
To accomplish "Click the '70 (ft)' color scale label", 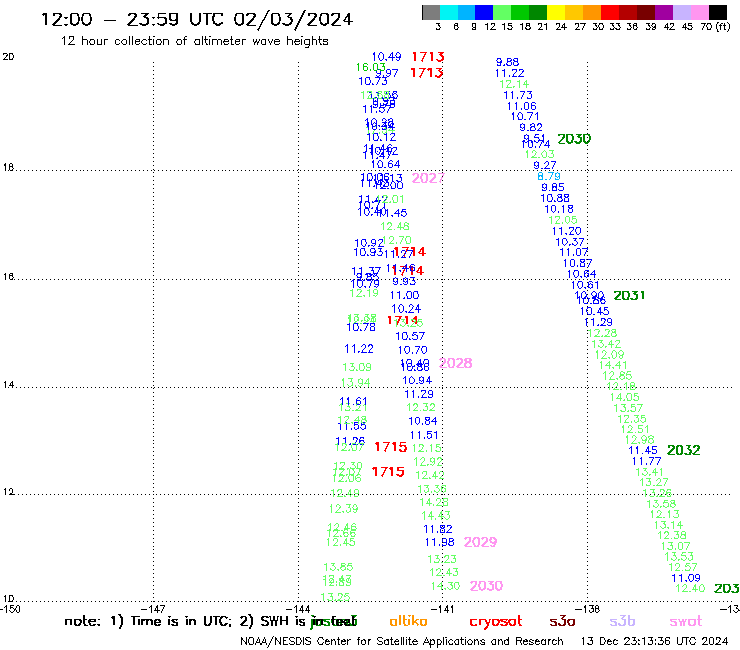I will [715, 27].
